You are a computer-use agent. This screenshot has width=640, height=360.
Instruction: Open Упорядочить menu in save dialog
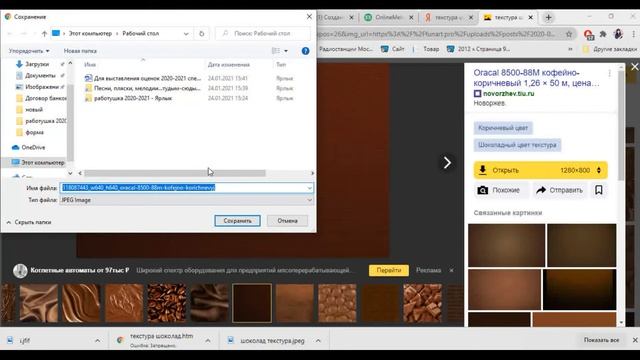pos(29,51)
